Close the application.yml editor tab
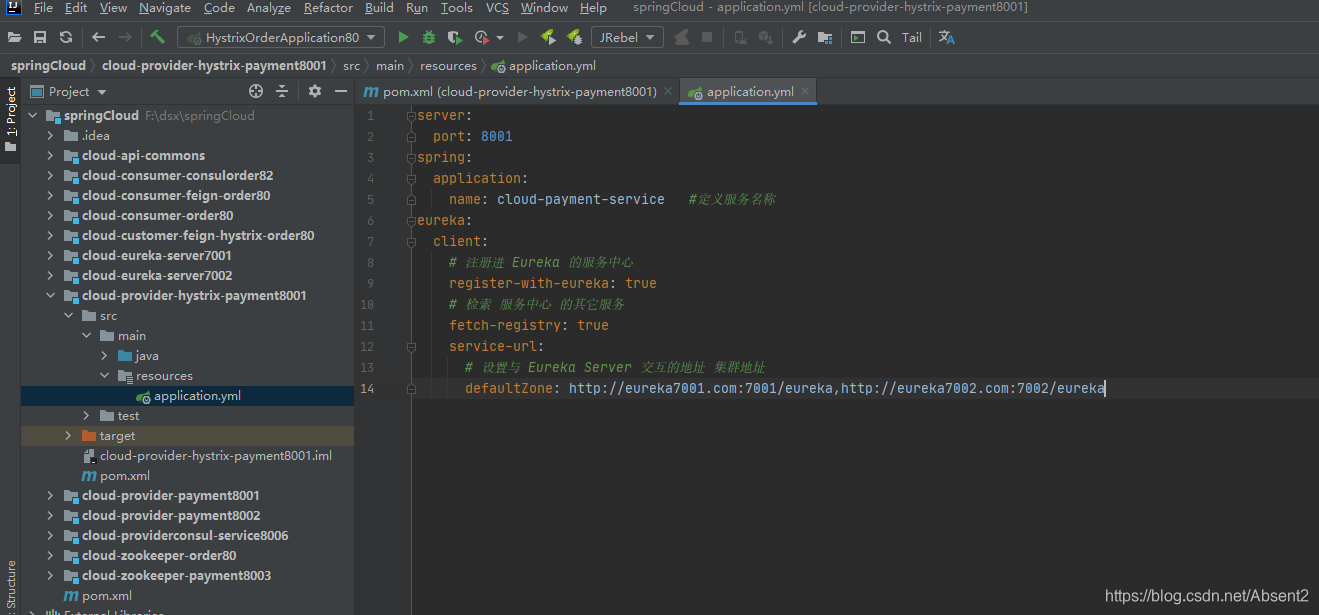Image resolution: width=1319 pixels, height=615 pixels. pyautogui.click(x=805, y=91)
